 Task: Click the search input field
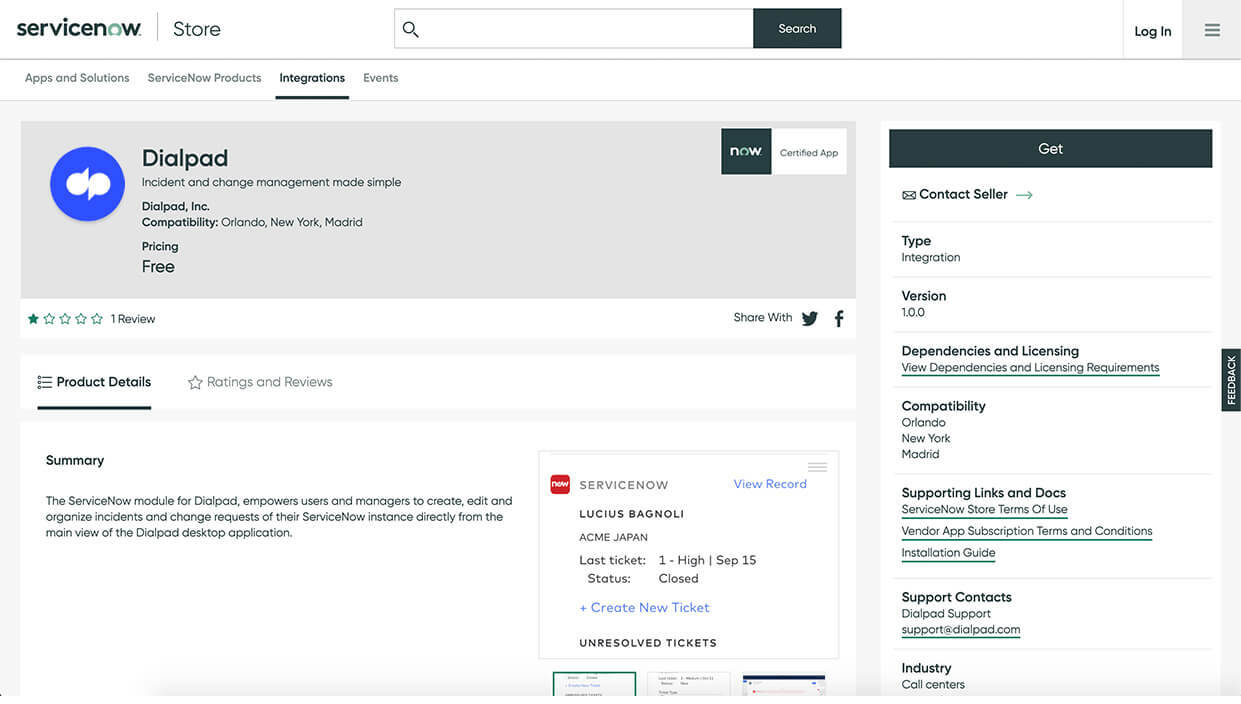pyautogui.click(x=574, y=29)
